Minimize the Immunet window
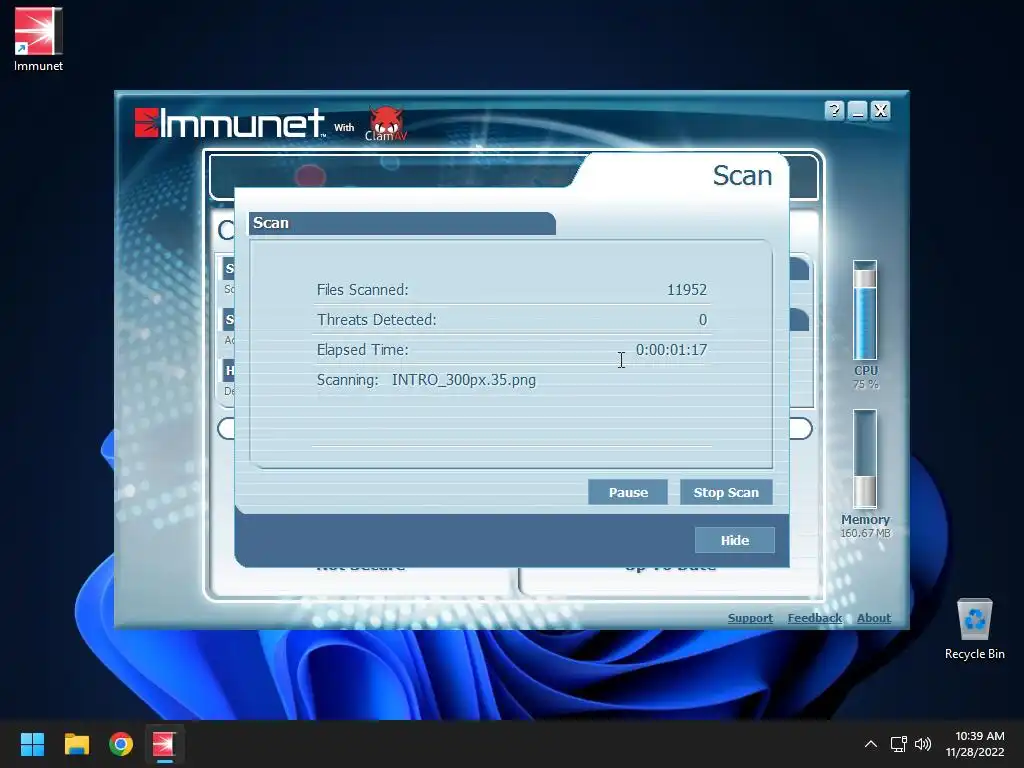This screenshot has height=768, width=1024. (857, 110)
